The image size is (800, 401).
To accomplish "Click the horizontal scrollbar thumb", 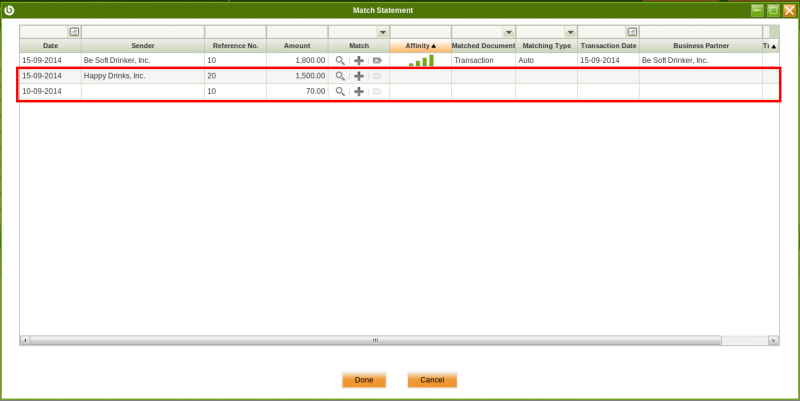I will tap(375, 340).
